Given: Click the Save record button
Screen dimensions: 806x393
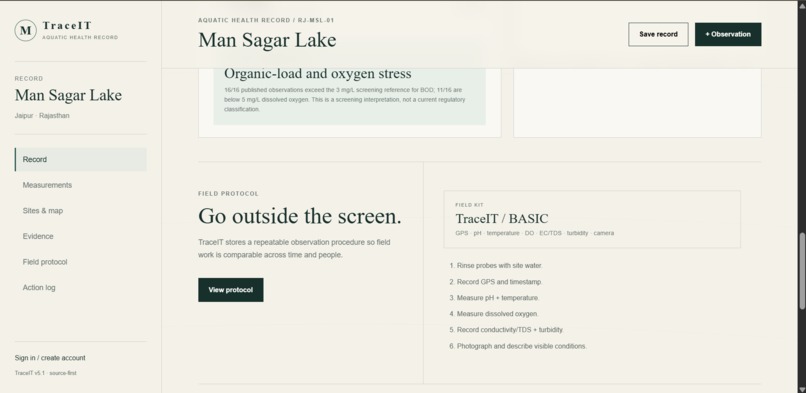Looking at the screenshot, I should (x=658, y=34).
